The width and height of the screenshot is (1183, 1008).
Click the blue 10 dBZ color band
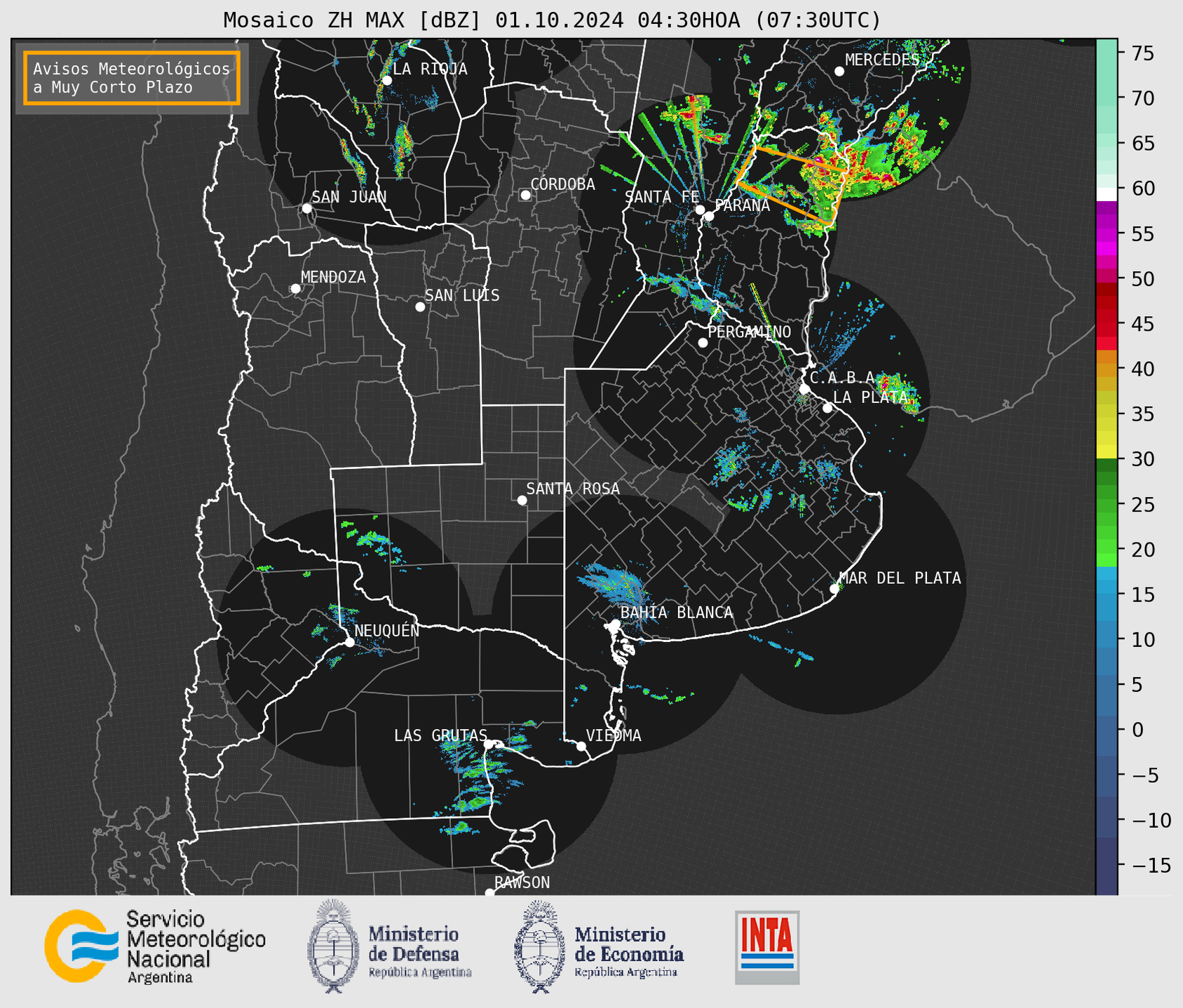pyautogui.click(x=1107, y=639)
